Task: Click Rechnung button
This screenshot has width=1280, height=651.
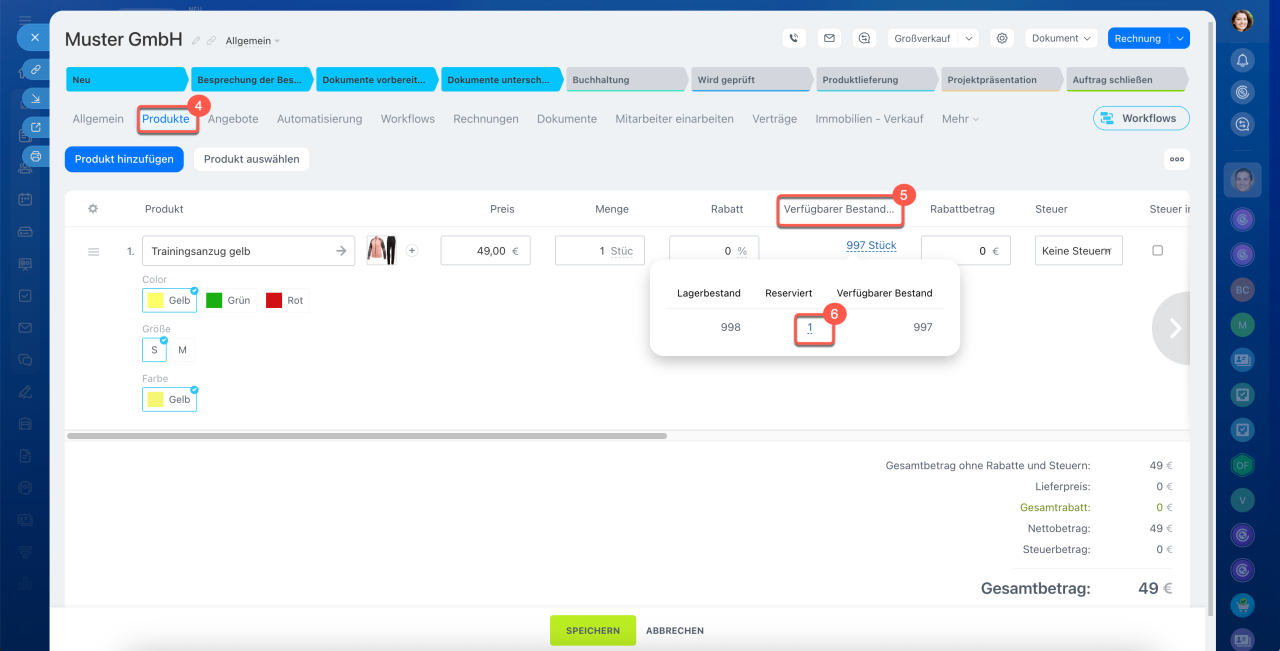Action: point(1138,38)
